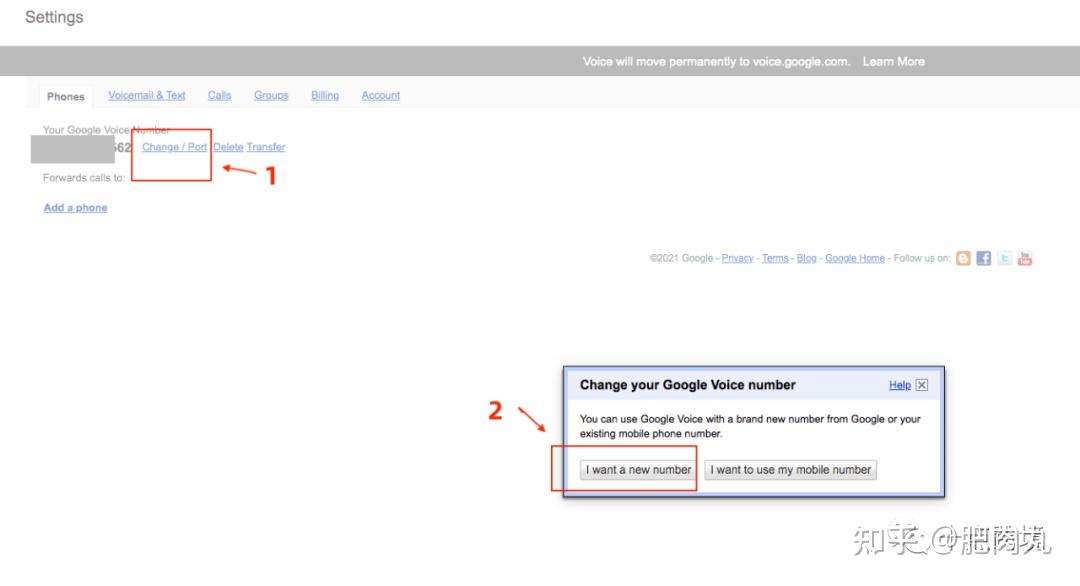Click the Change / Port link

[x=174, y=147]
